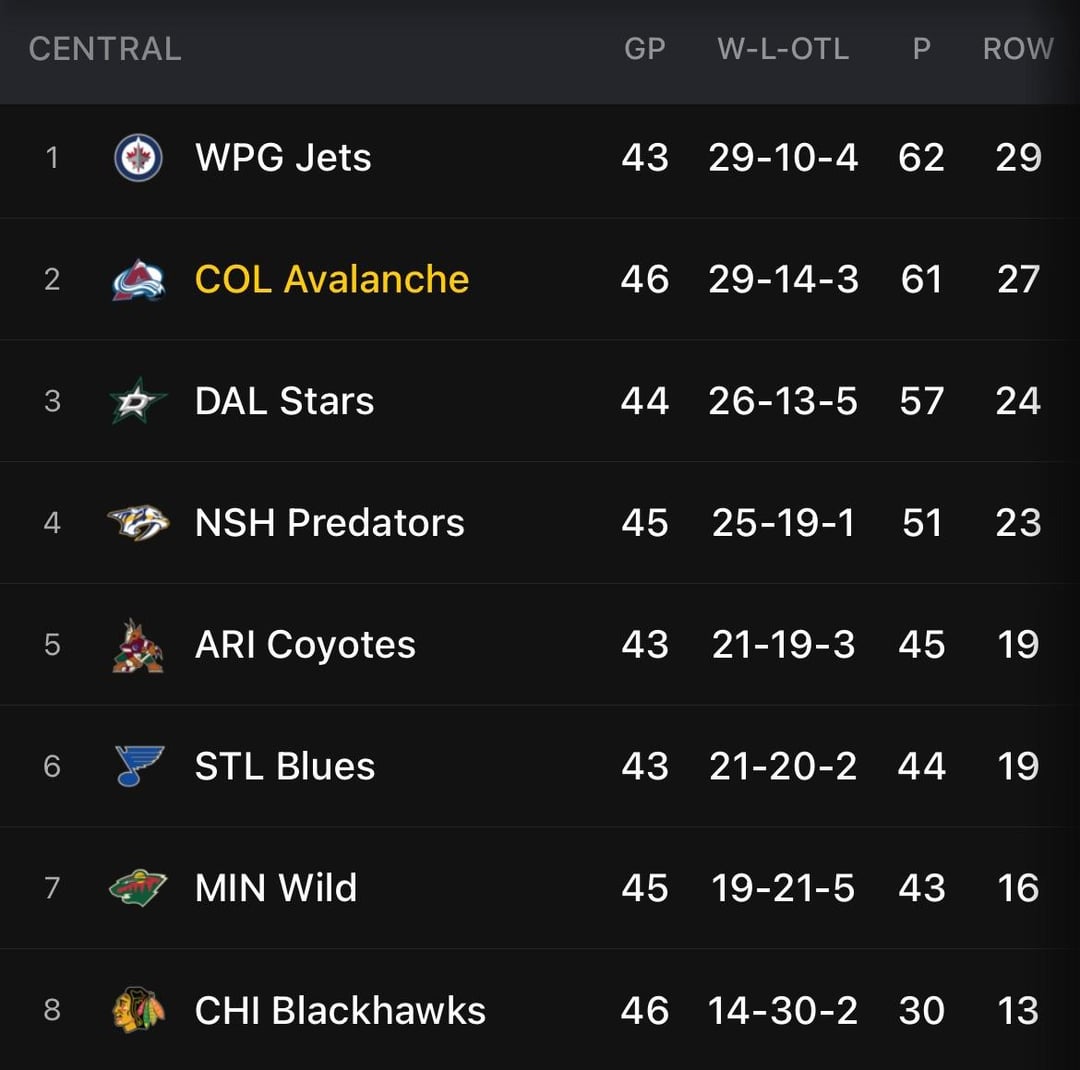Open the CHI Blackhawks team name
The image size is (1080, 1070).
point(340,1011)
